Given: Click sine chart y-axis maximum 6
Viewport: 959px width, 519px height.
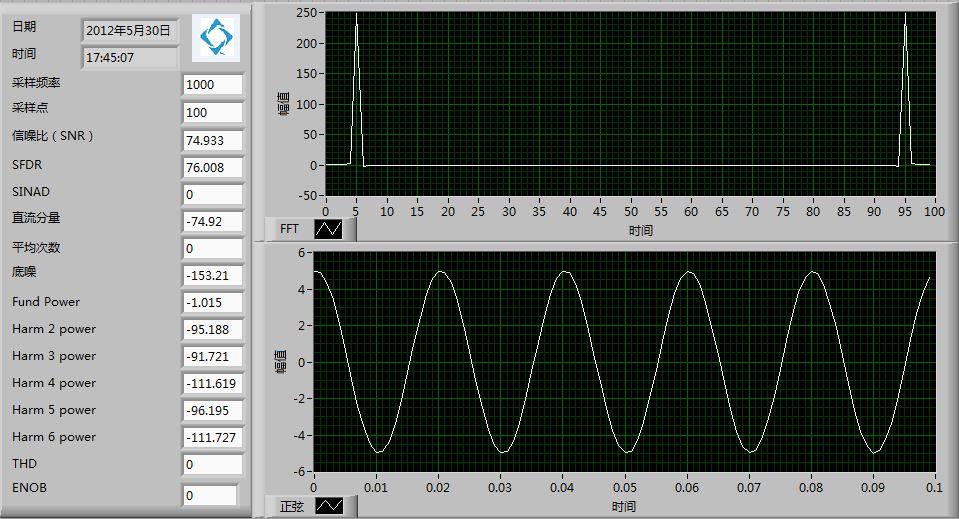Looking at the screenshot, I should pos(301,252).
